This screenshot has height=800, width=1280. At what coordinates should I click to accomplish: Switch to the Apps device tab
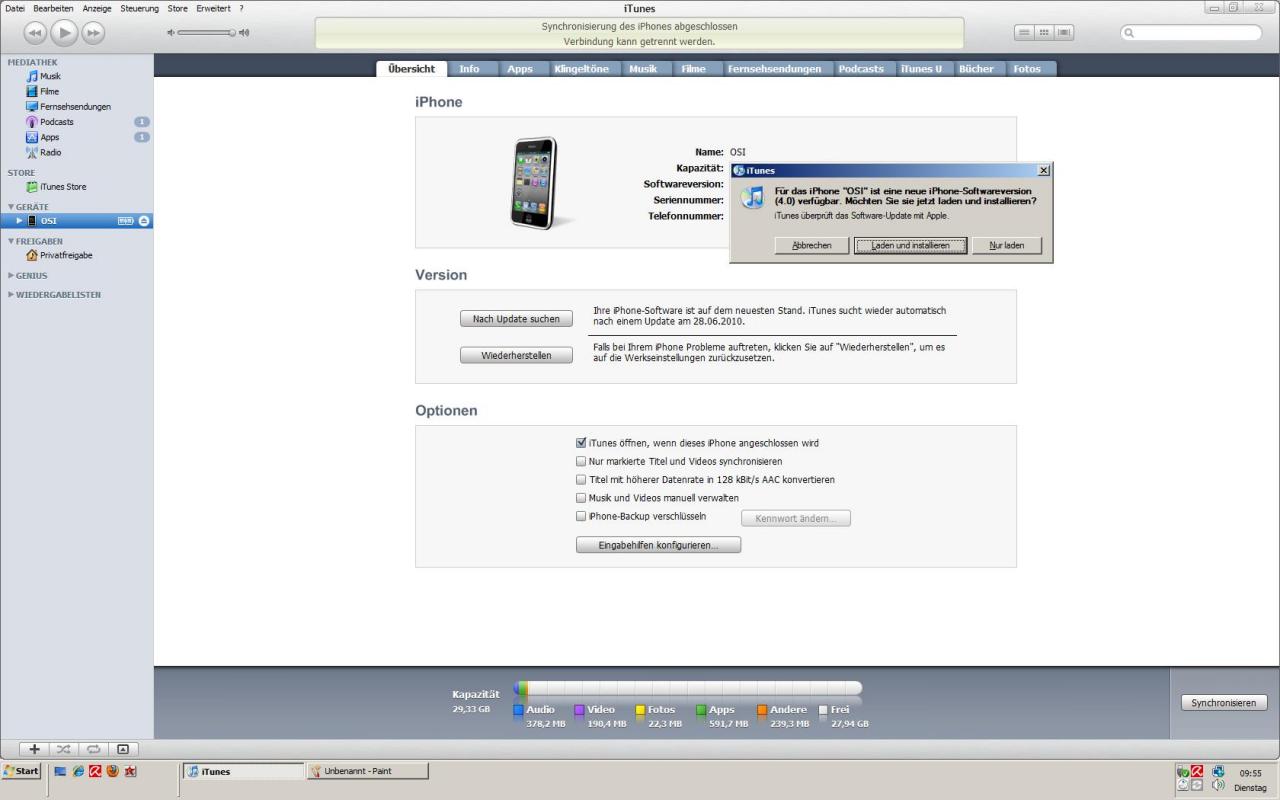click(x=520, y=69)
